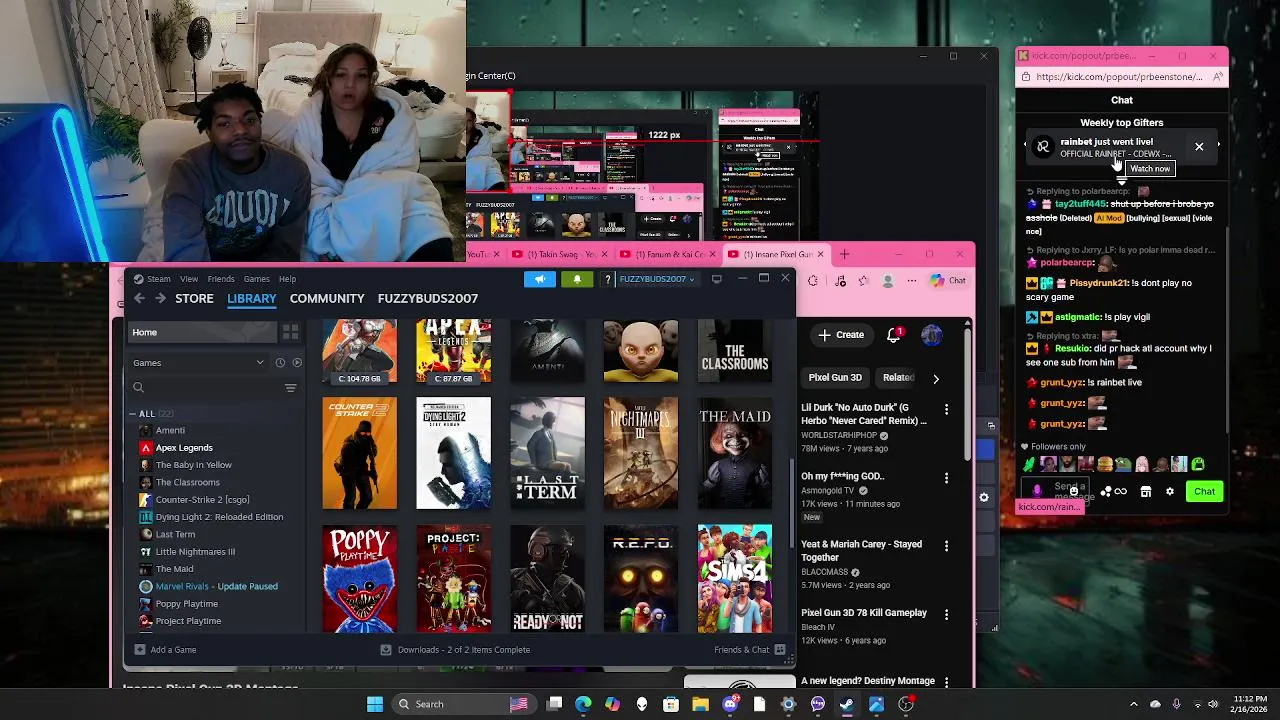The image size is (1280, 720).
Task: Open Kick chat settings gear icon
Action: [1169, 492]
